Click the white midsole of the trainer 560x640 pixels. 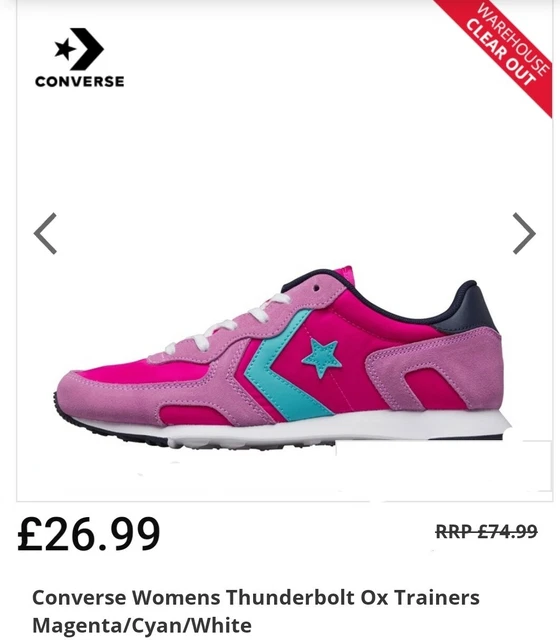(327, 429)
